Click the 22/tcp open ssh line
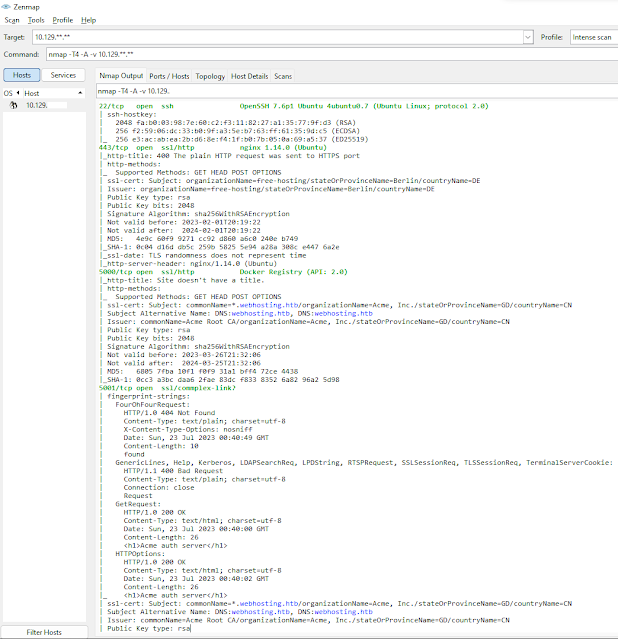Image resolution: width=618 pixels, height=639 pixels. coord(294,106)
